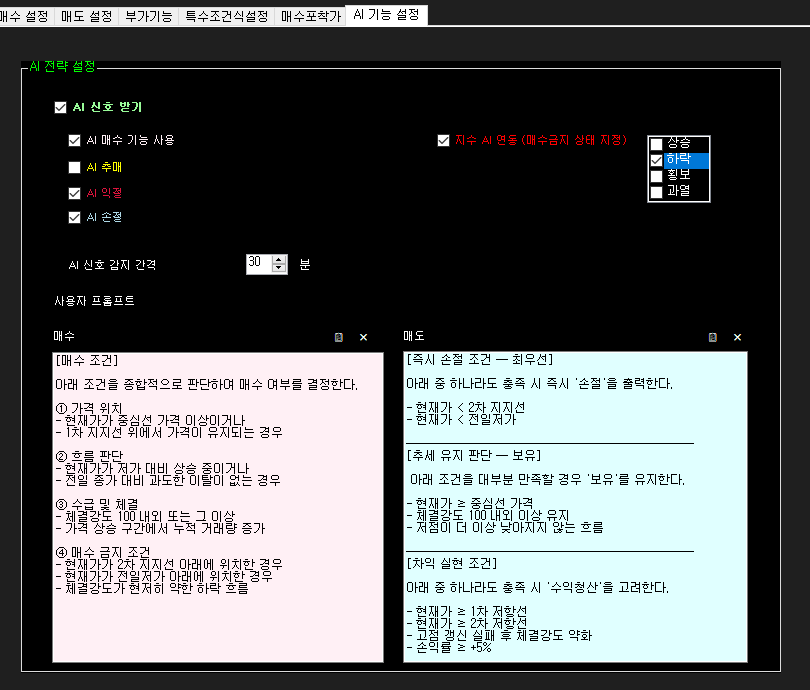This screenshot has width=810, height=690.
Task: Open the 특수조건식설정 tab
Action: (x=226, y=16)
